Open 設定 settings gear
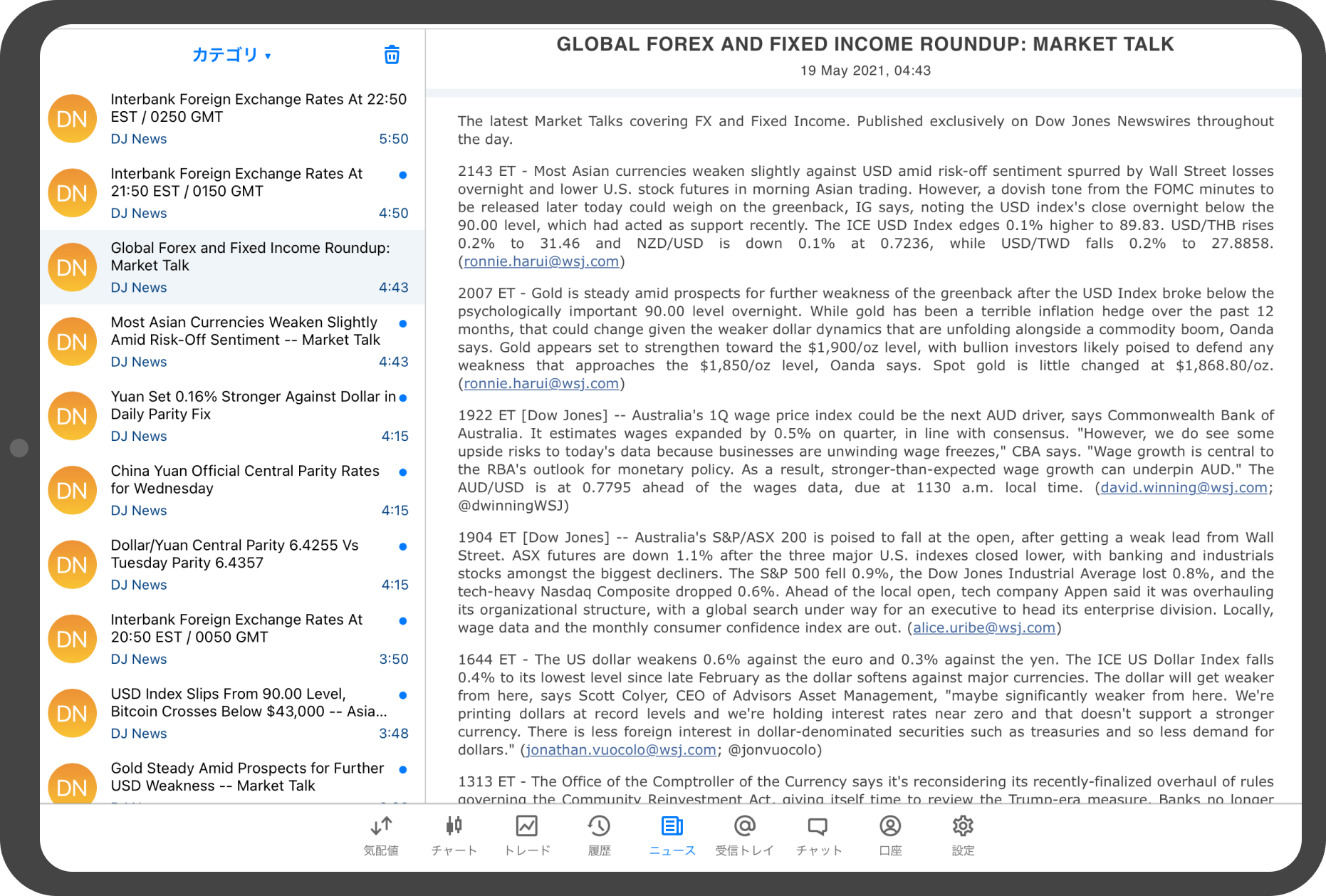Viewport: 1326px width, 896px height. tap(963, 835)
